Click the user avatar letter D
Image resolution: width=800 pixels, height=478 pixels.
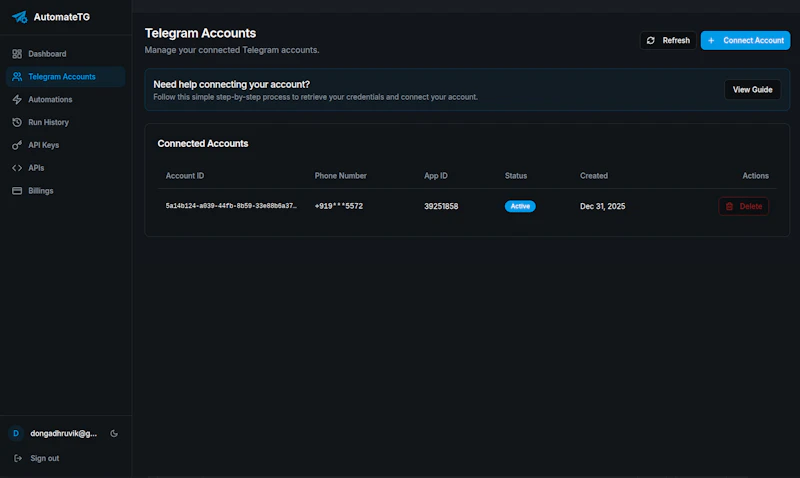point(16,433)
